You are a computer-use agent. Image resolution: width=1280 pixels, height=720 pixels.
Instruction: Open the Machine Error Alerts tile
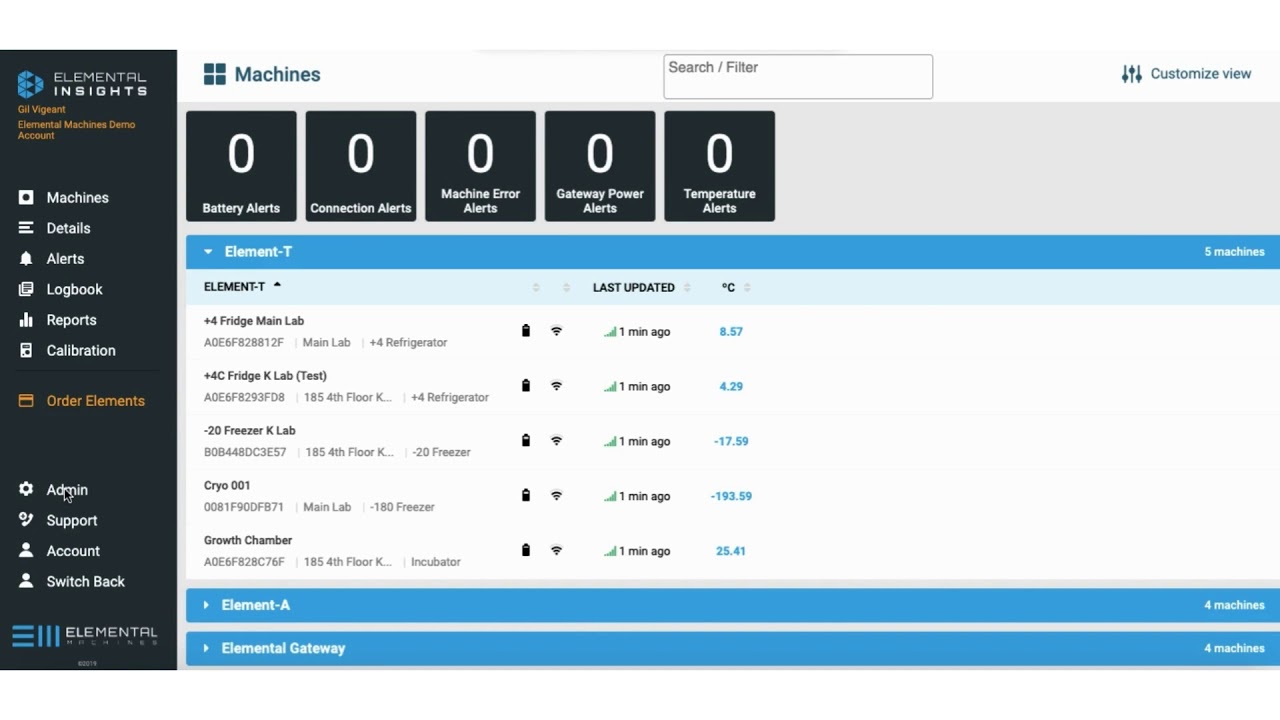tap(480, 166)
